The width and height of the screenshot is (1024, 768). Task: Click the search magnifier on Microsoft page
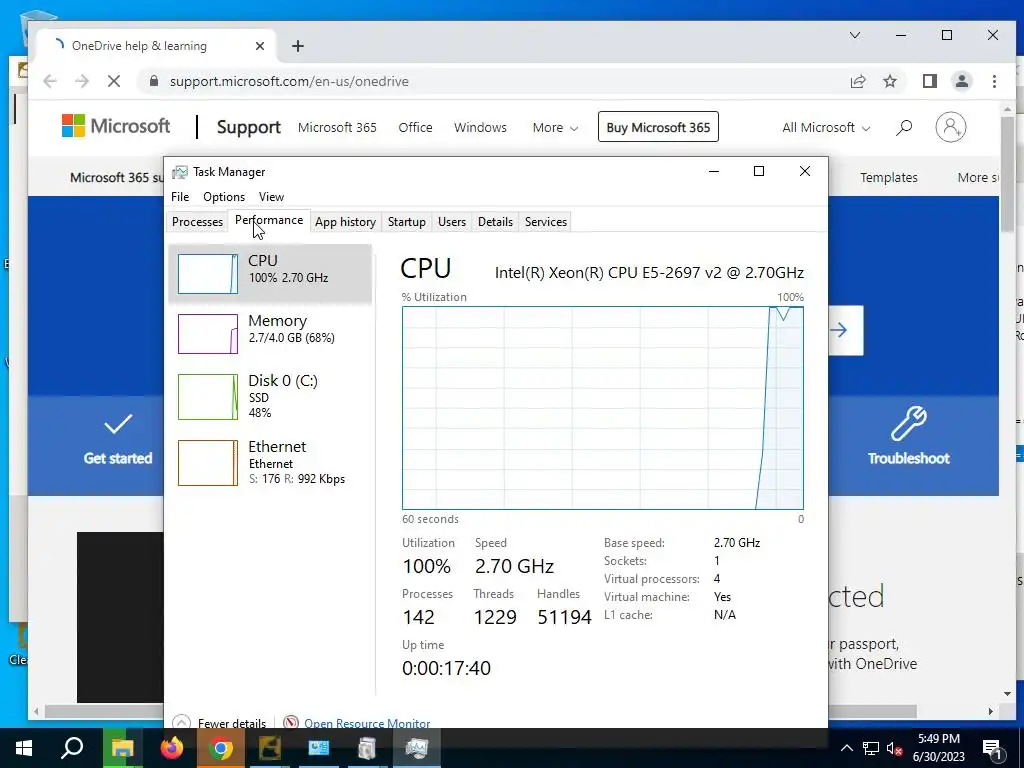[904, 127]
